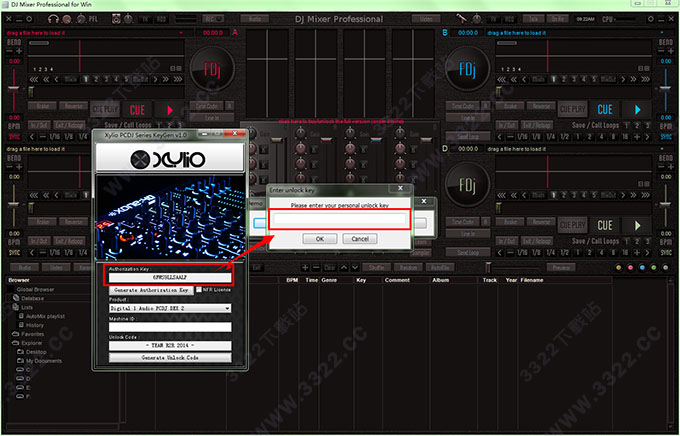Click the personal unlock key input field
This screenshot has height=436, width=680.
340,219
